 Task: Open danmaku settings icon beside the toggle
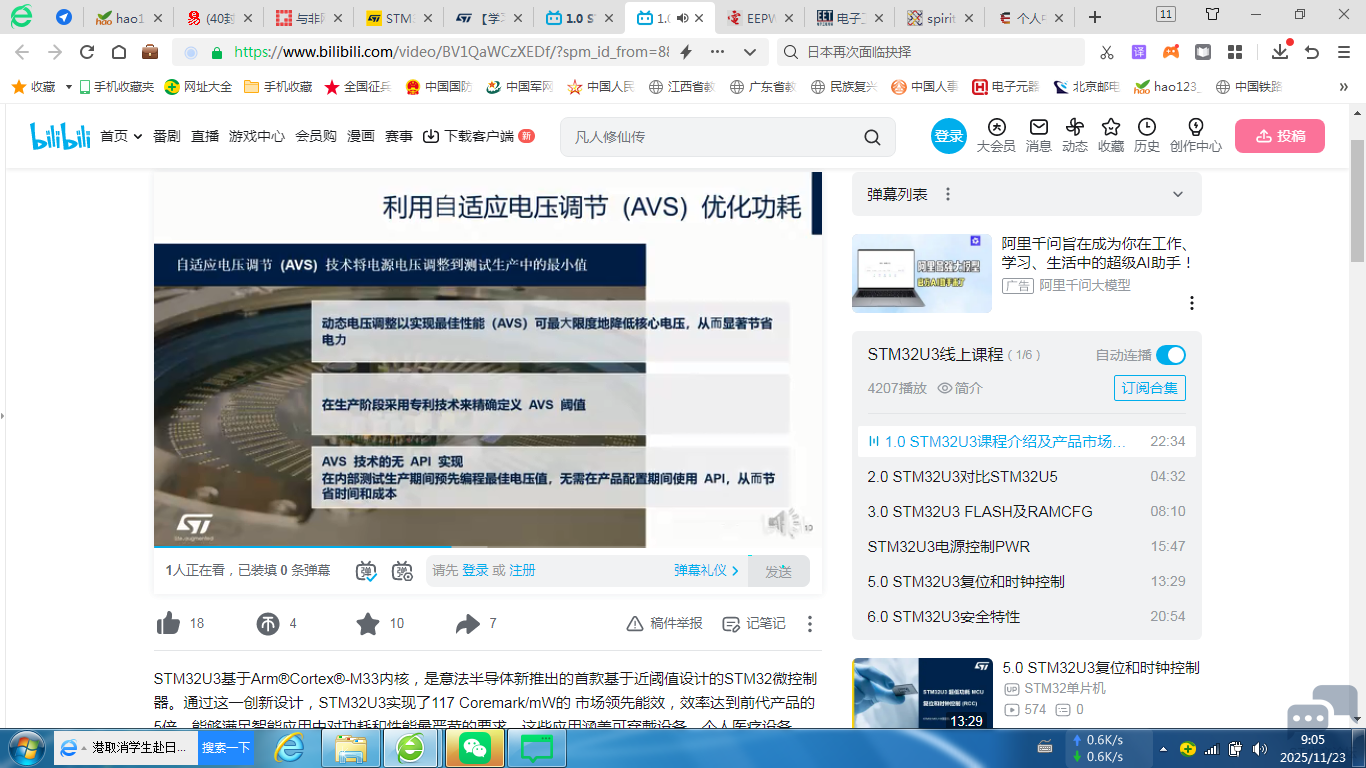pyautogui.click(x=403, y=571)
